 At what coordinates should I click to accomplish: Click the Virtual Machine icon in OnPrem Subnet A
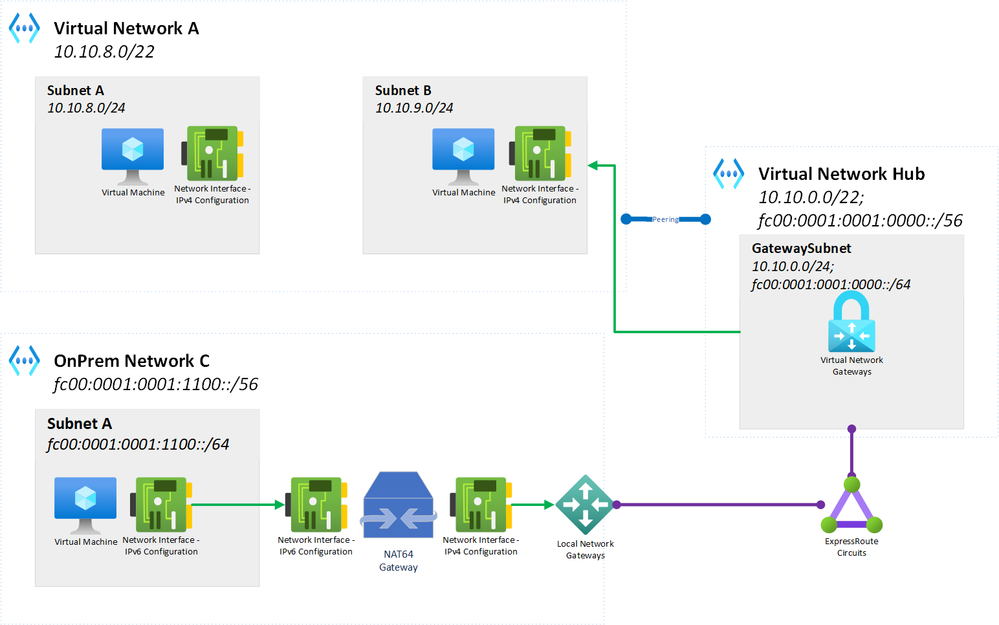(85, 505)
